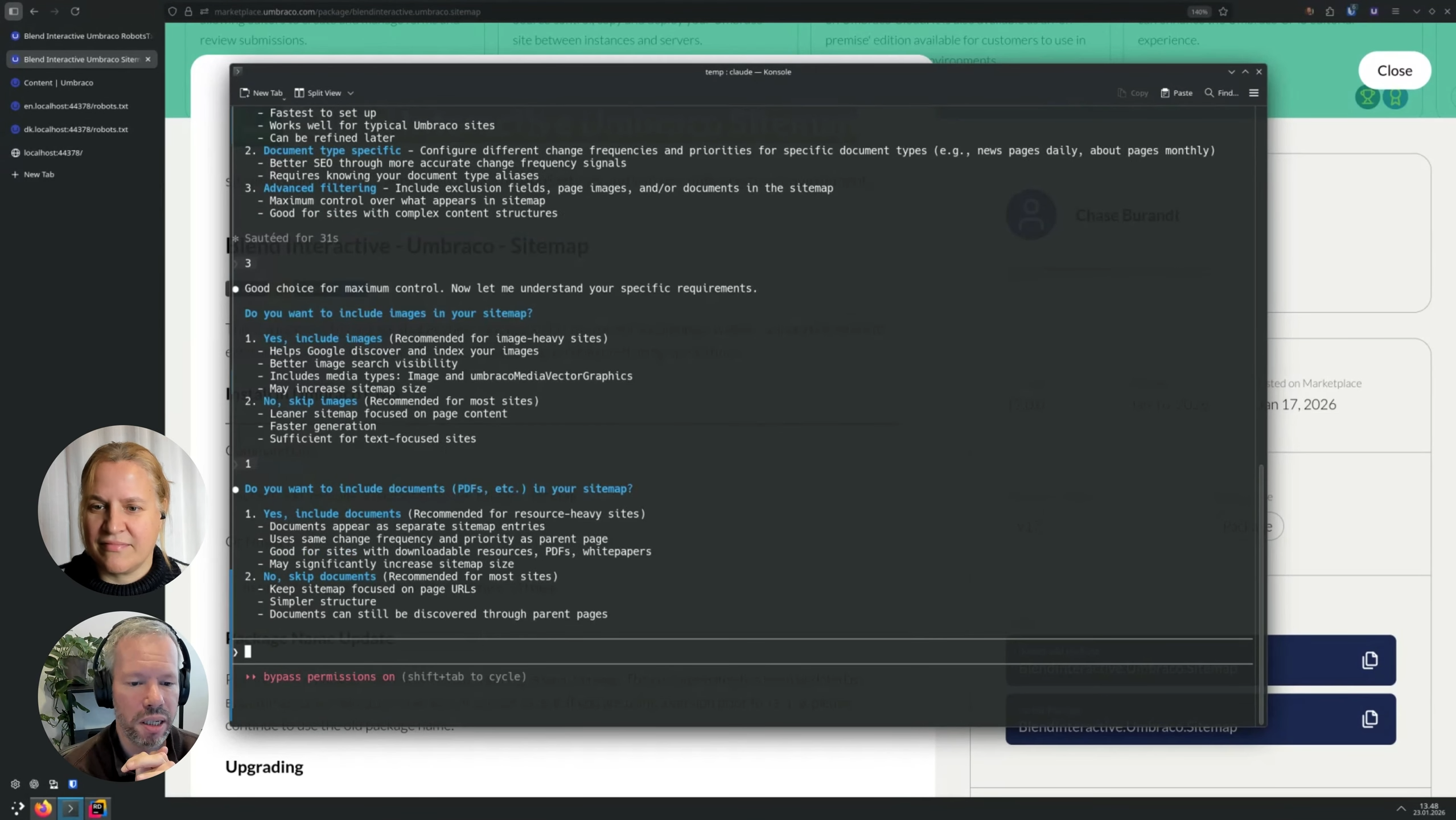Click the Claude prompt input line
The image size is (1456, 820).
click(x=743, y=651)
